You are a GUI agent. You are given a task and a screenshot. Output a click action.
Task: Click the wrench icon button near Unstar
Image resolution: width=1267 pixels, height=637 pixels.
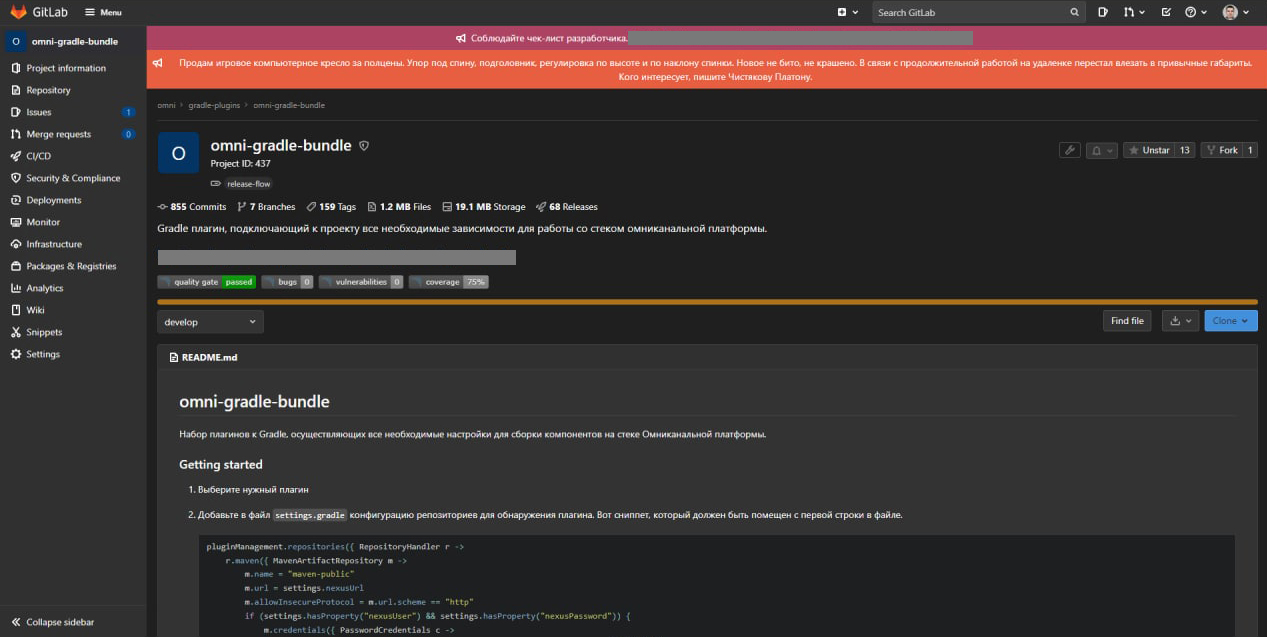point(1070,150)
